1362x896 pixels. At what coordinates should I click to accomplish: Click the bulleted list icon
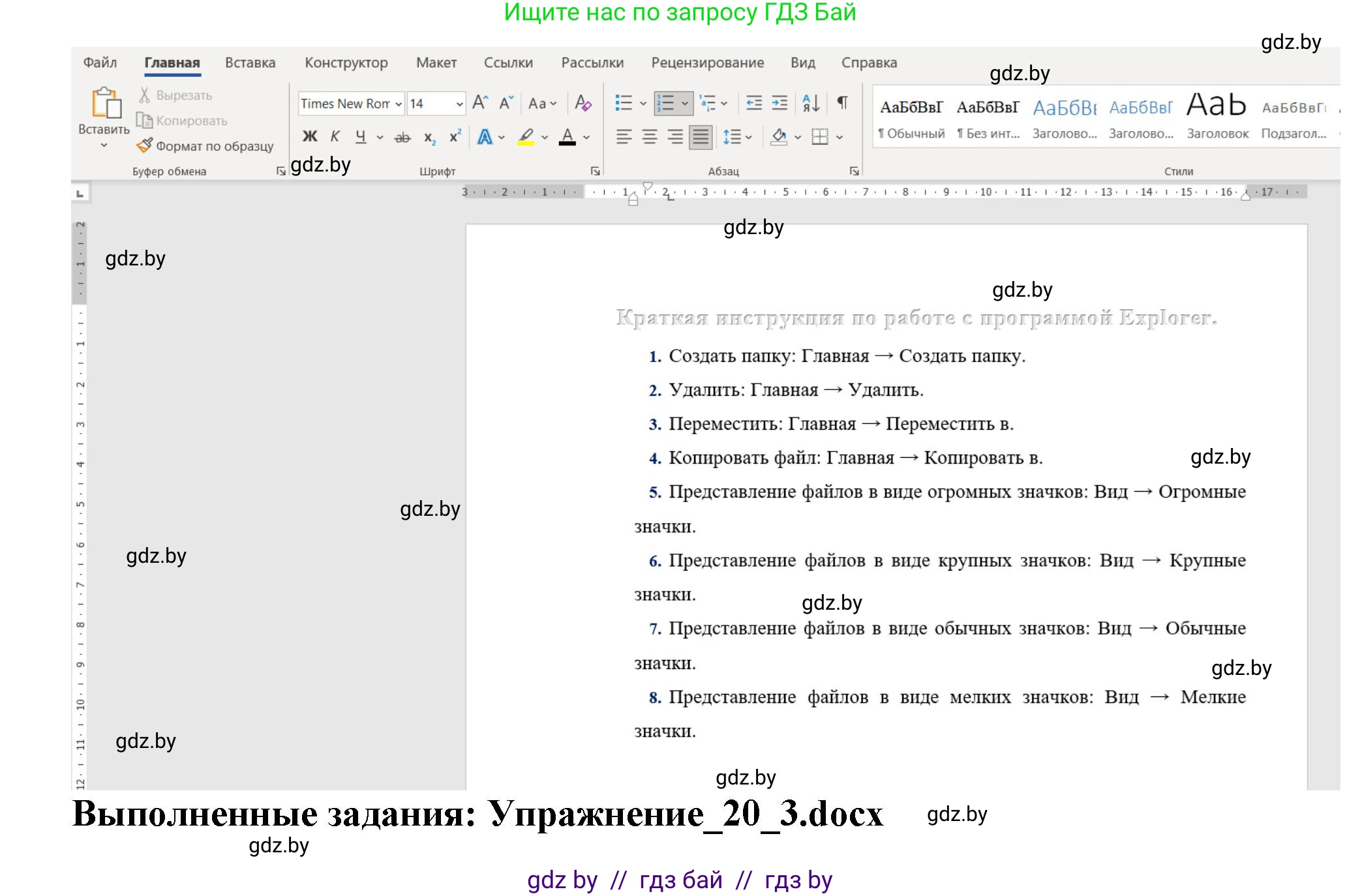[624, 103]
